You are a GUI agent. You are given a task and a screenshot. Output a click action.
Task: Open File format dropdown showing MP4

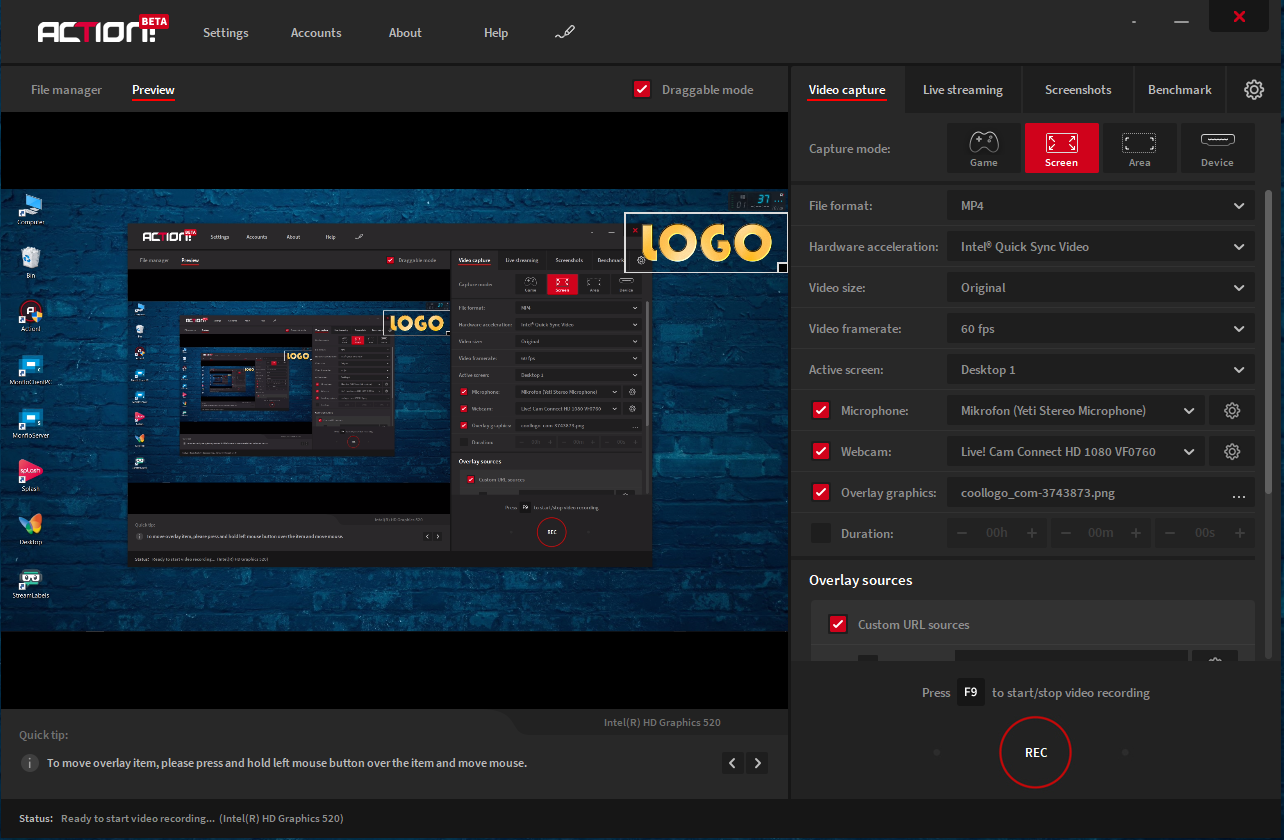point(1101,205)
